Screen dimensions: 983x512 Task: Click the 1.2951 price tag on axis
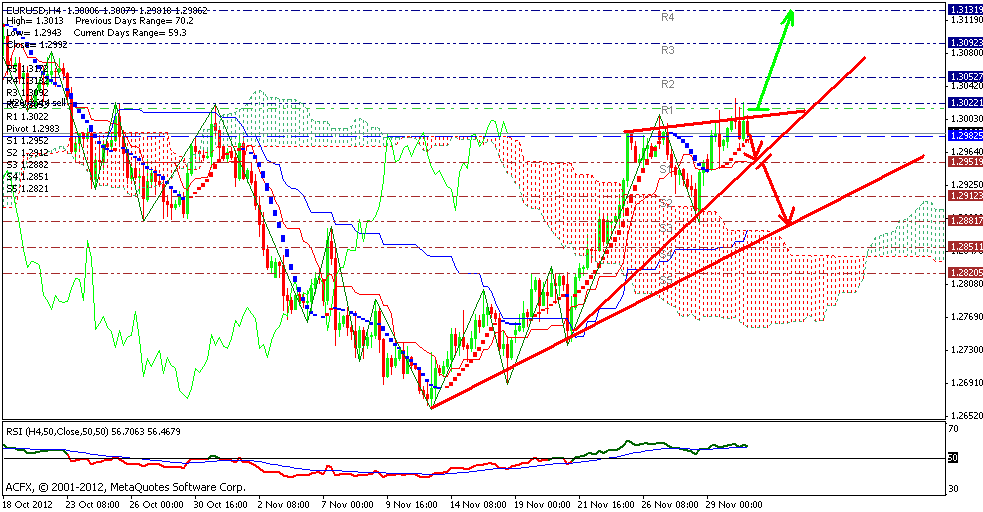click(x=964, y=161)
